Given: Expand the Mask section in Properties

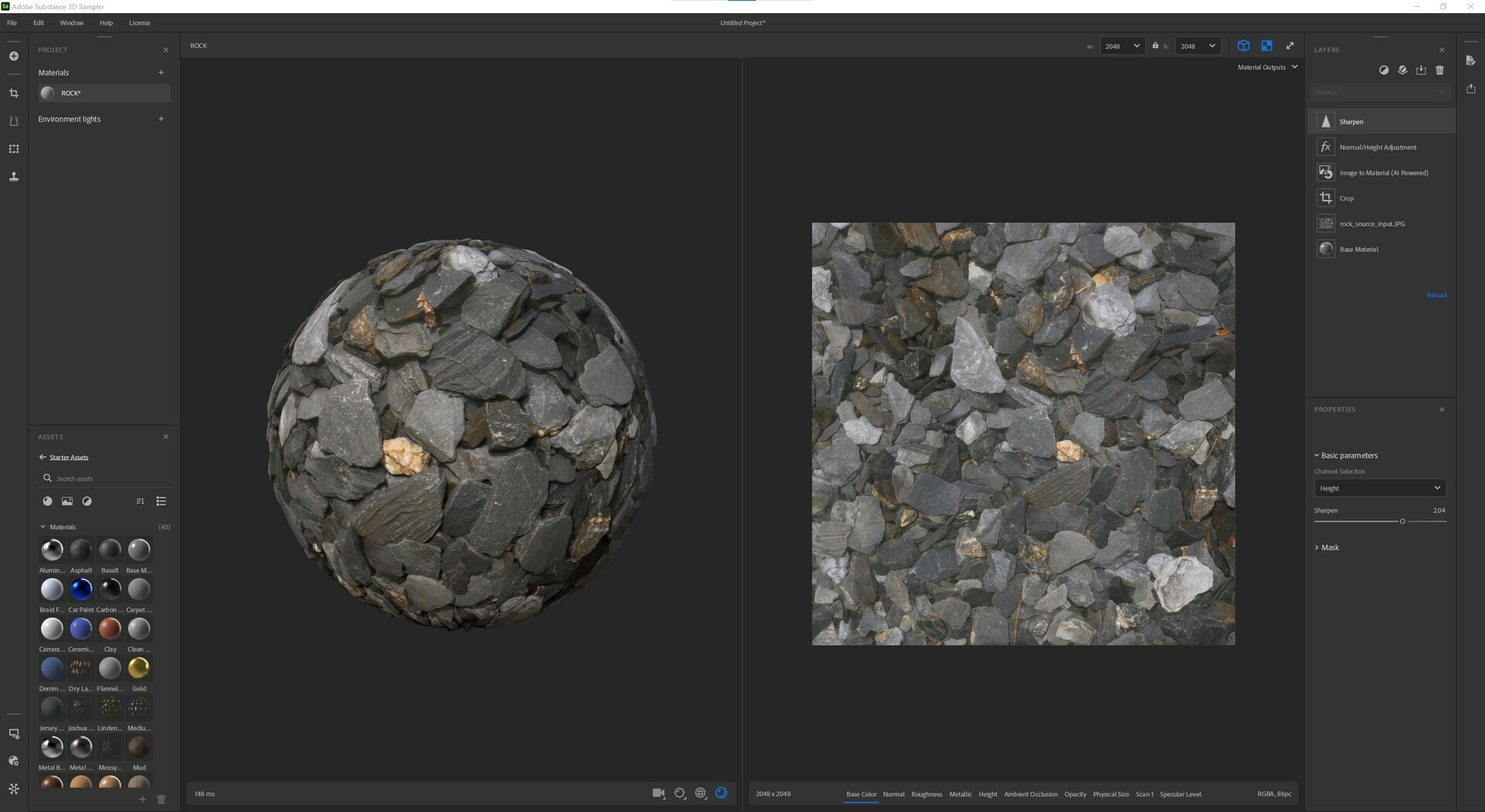Looking at the screenshot, I should [1329, 547].
